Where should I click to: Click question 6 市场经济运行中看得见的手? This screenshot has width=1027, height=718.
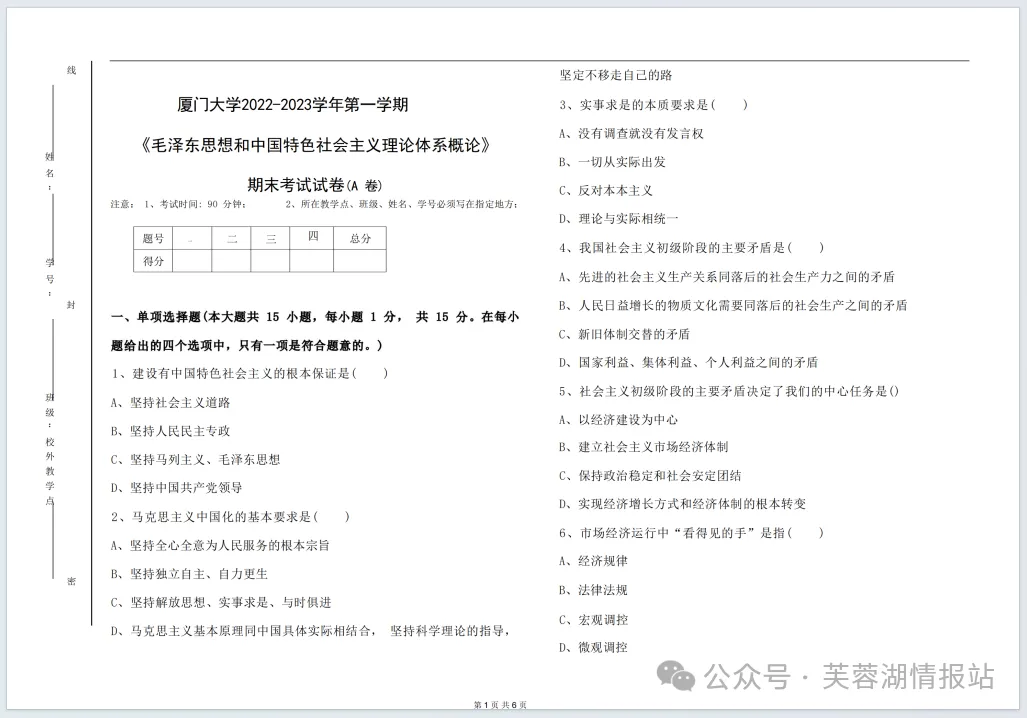coord(692,533)
